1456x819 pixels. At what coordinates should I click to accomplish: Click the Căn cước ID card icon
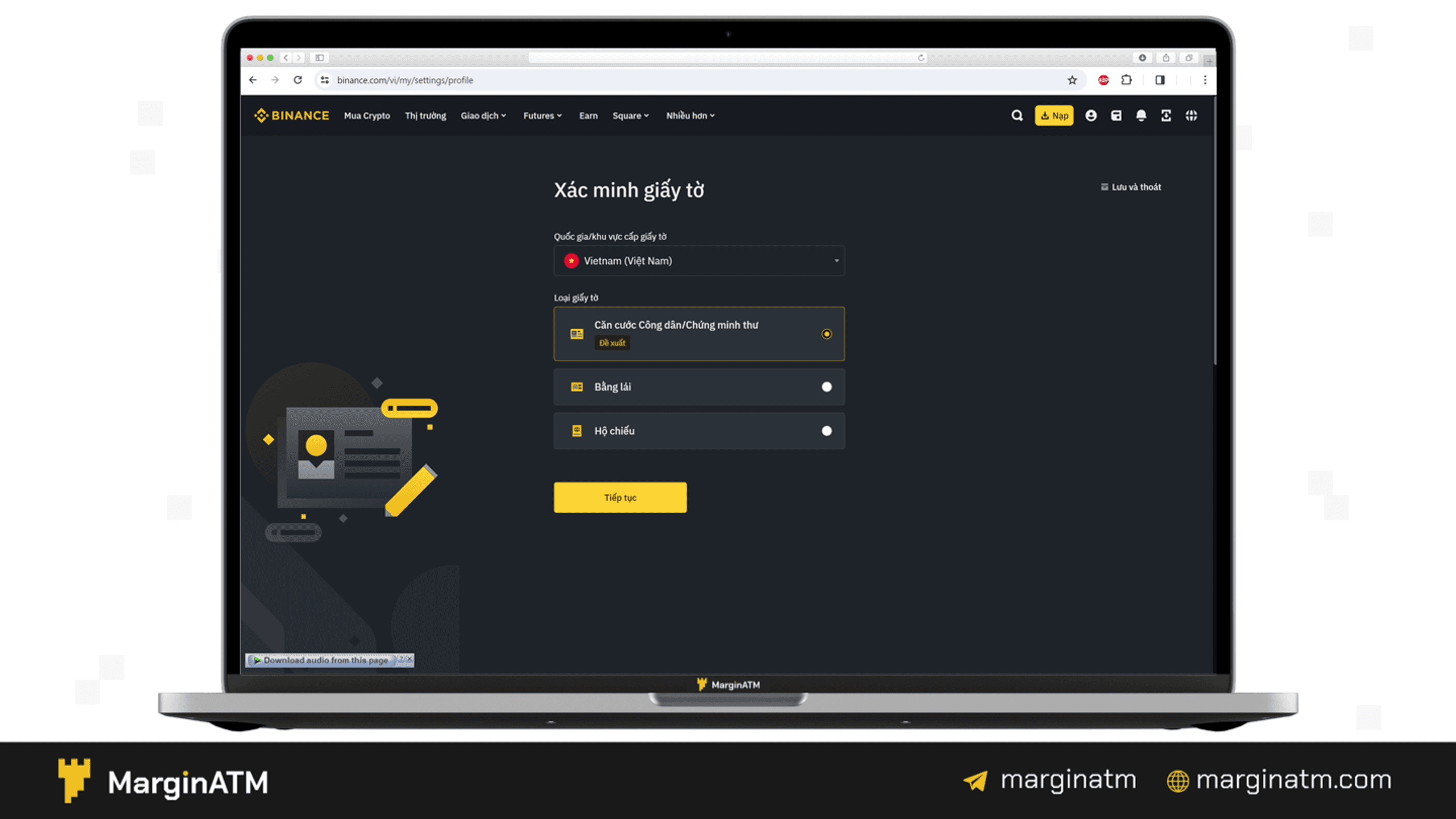(577, 334)
